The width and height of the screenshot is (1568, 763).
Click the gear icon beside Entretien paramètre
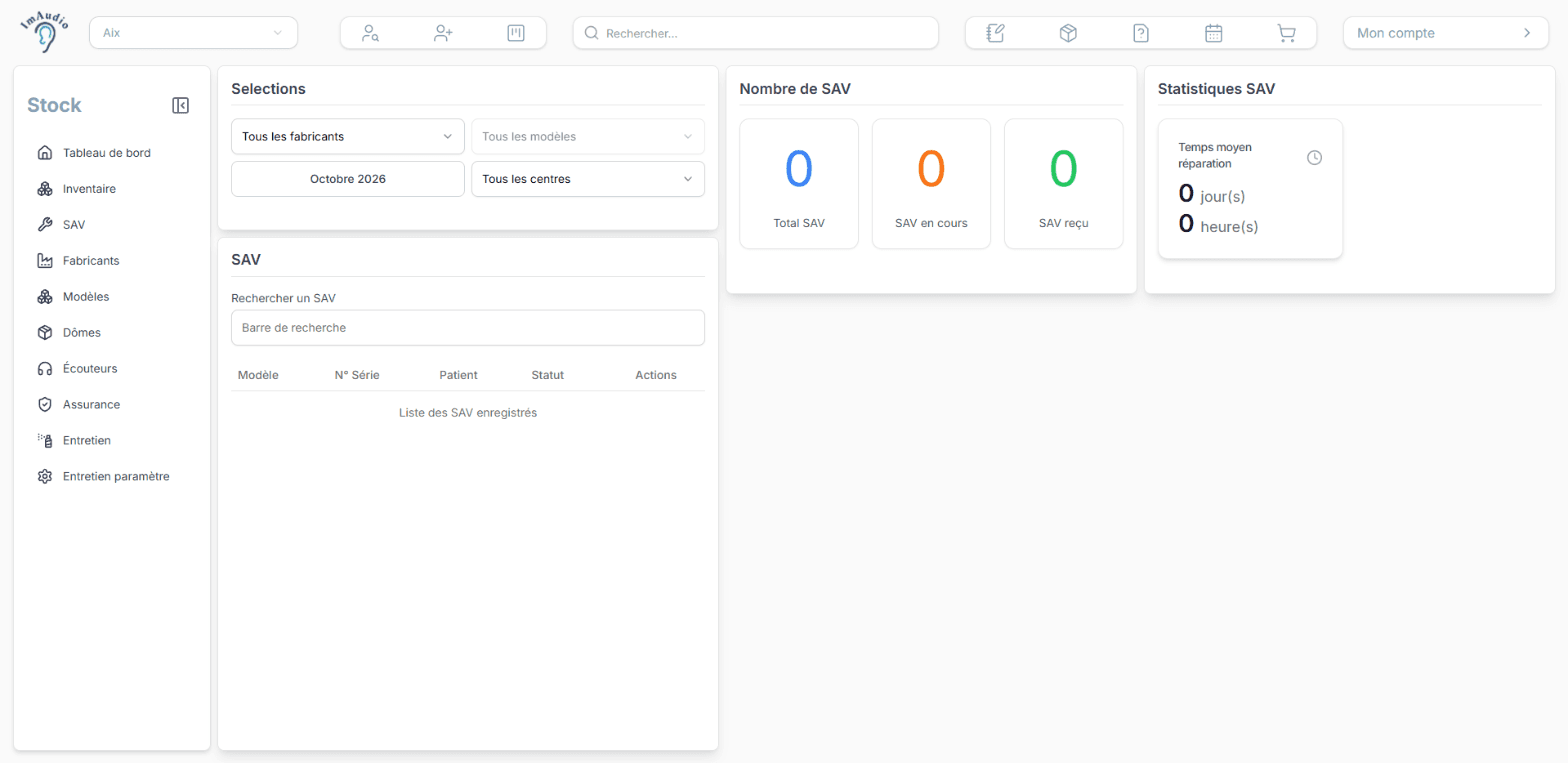44,477
